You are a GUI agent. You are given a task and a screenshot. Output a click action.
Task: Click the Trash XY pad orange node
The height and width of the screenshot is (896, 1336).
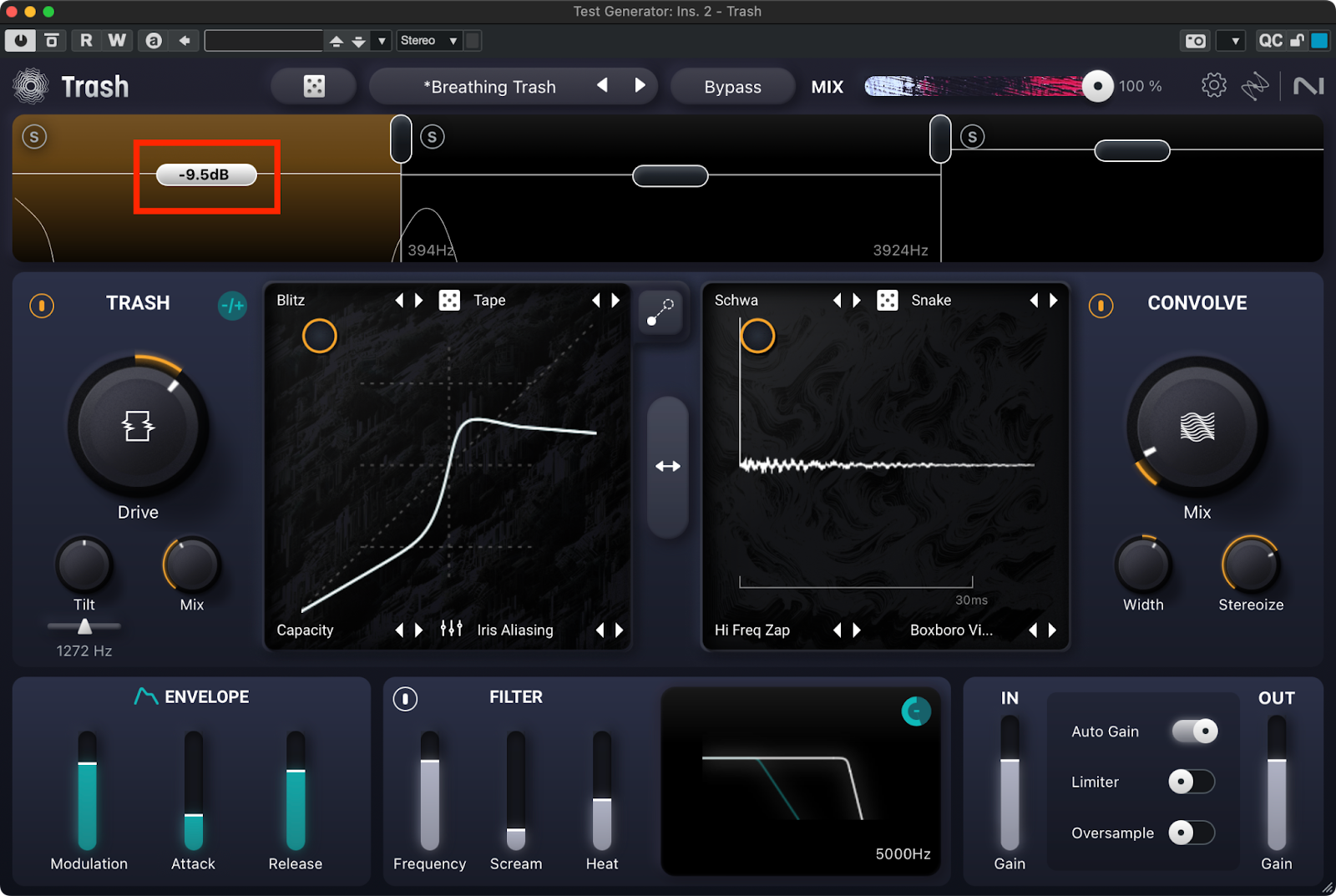319,336
